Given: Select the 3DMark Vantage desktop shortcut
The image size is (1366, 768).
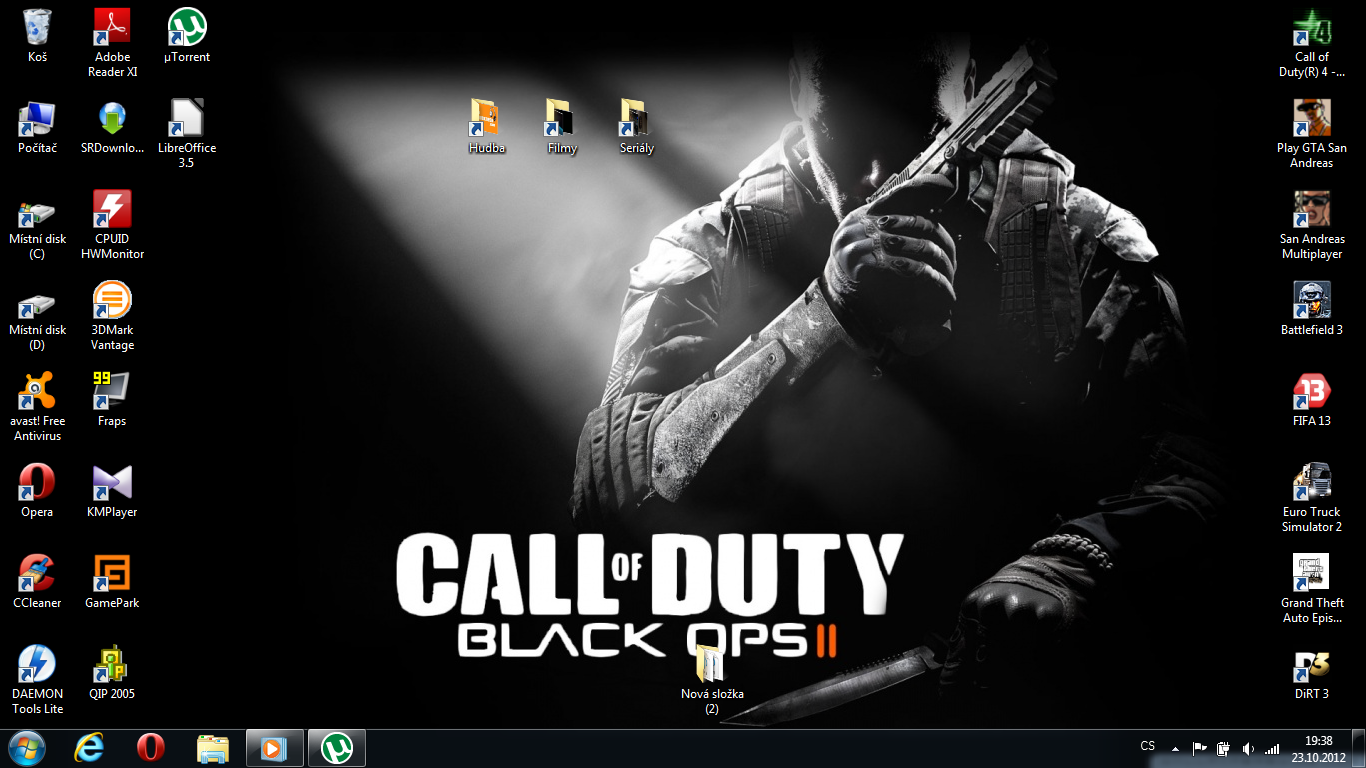Looking at the screenshot, I should pos(112,316).
